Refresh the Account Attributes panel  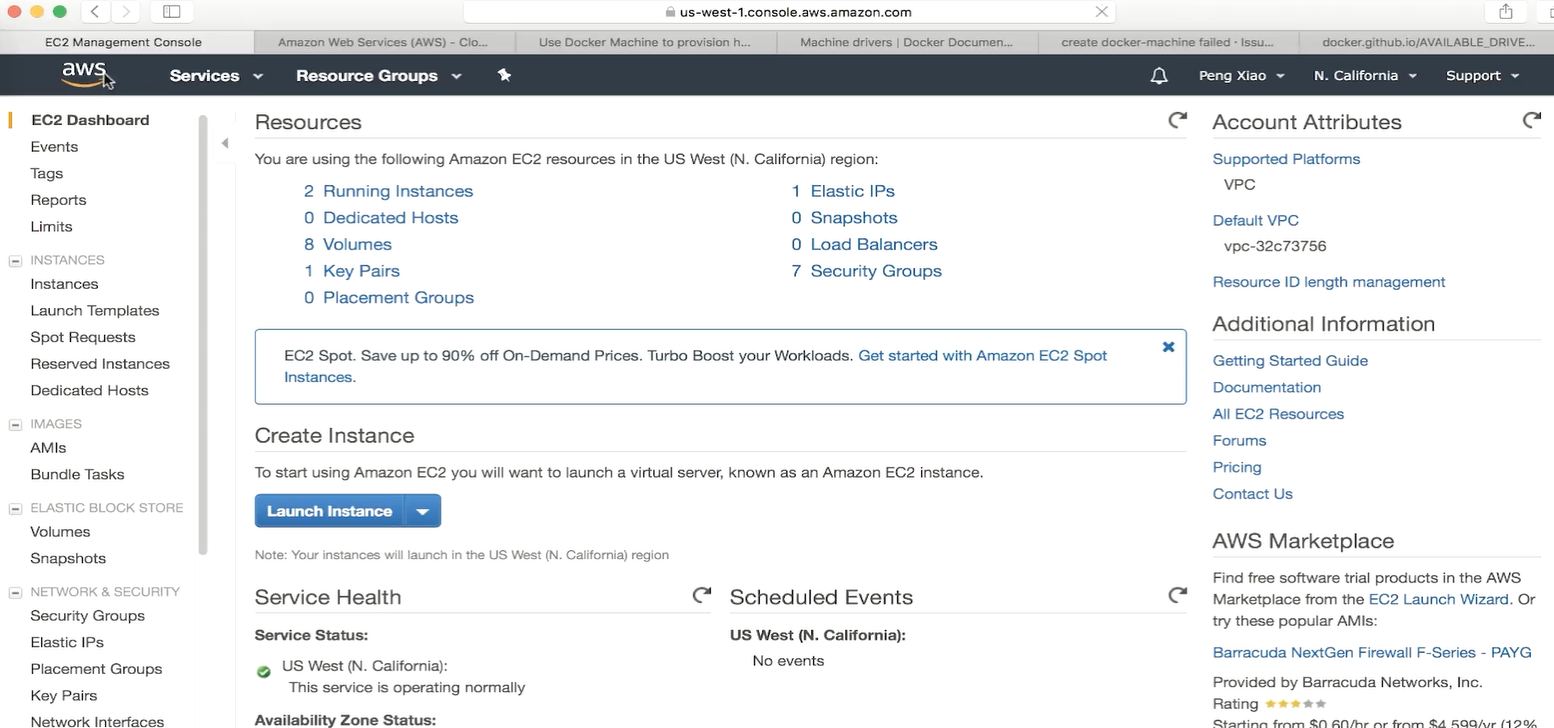click(x=1532, y=121)
